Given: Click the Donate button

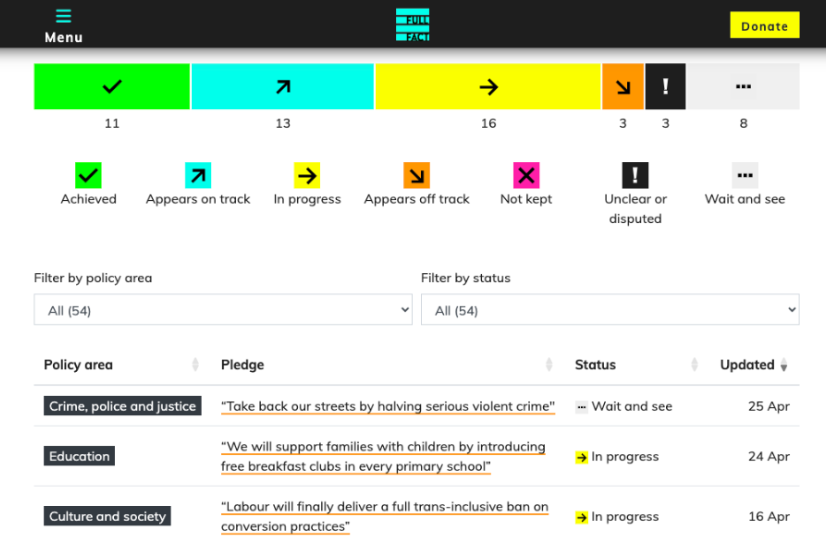Looking at the screenshot, I should [764, 25].
